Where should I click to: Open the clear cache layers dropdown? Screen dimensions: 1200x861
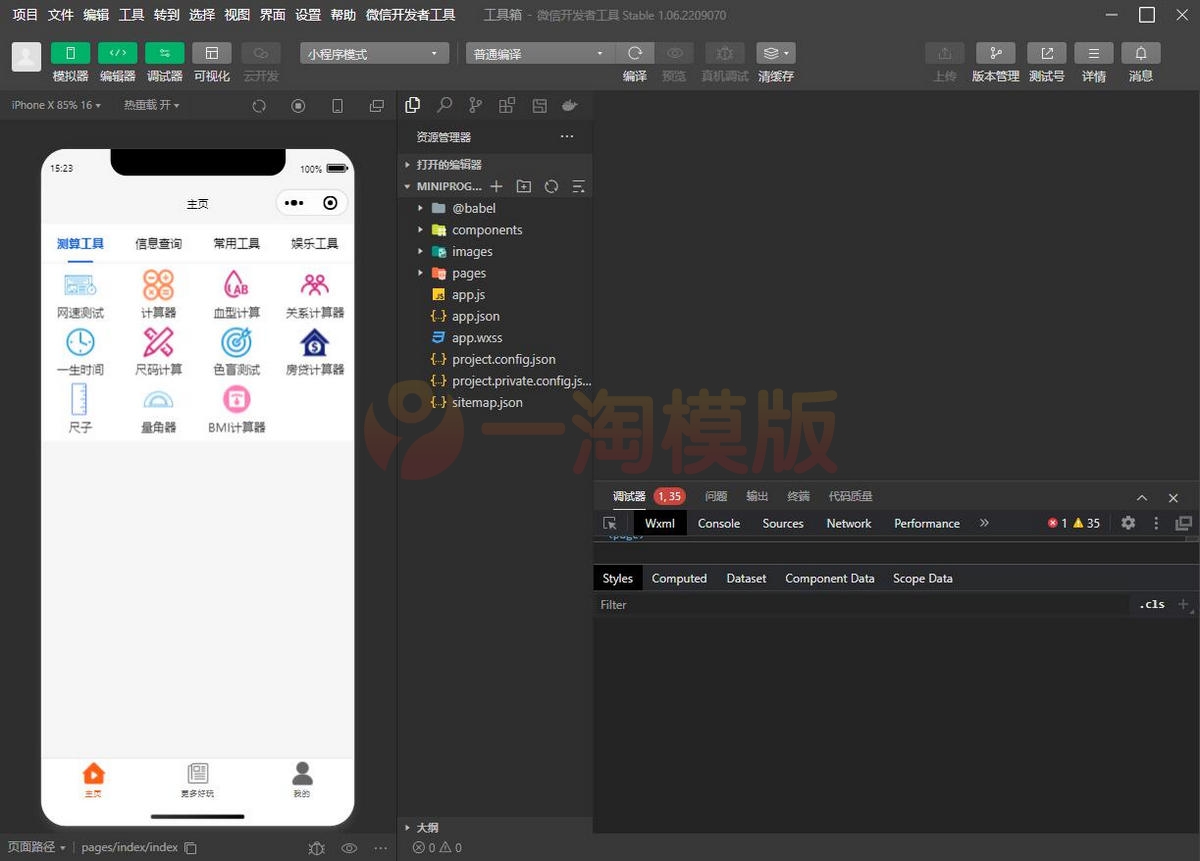pos(775,53)
